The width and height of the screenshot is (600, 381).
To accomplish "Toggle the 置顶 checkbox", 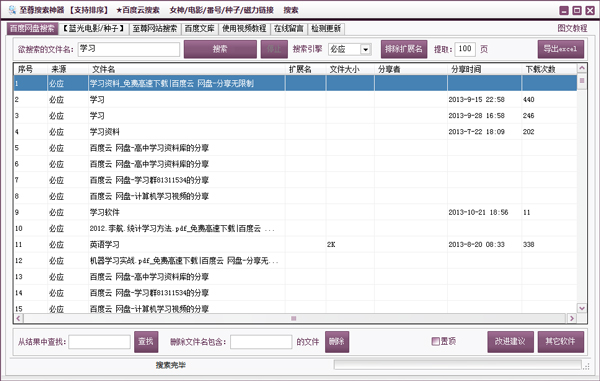I will 435,341.
